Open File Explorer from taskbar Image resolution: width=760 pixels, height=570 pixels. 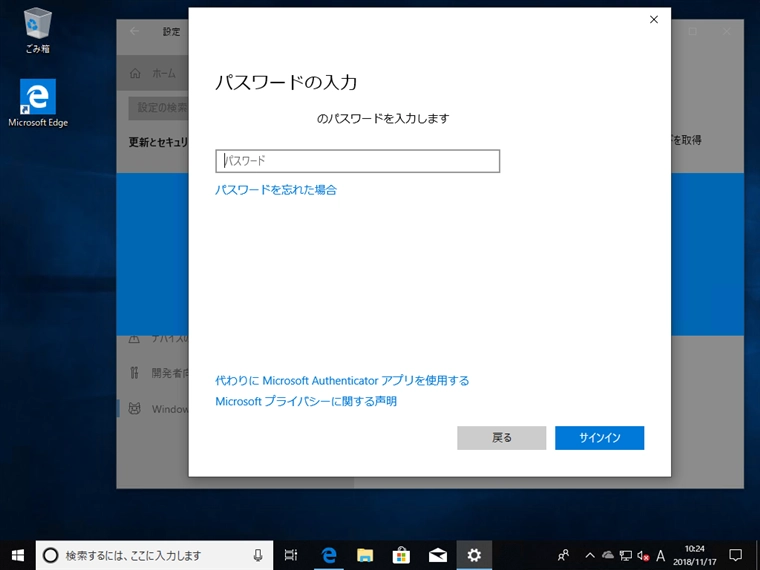[365, 555]
